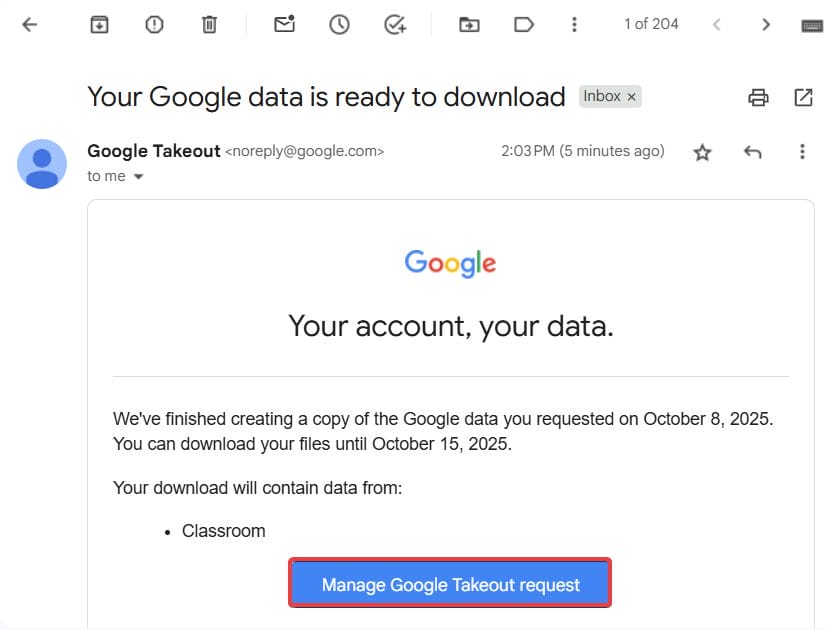Remove the Inbox label from conversation

(x=631, y=97)
